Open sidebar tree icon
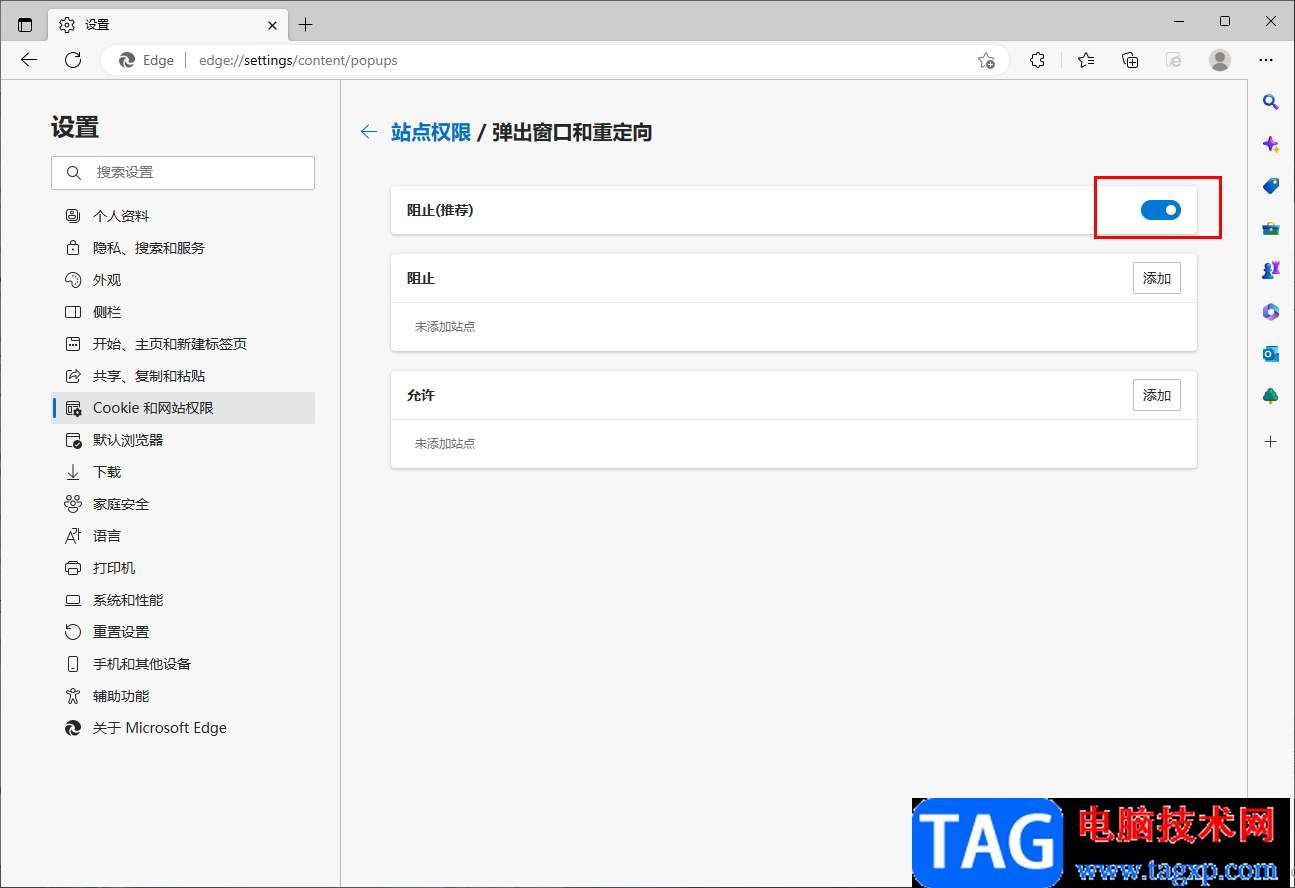This screenshot has width=1295, height=888. [x=1271, y=396]
